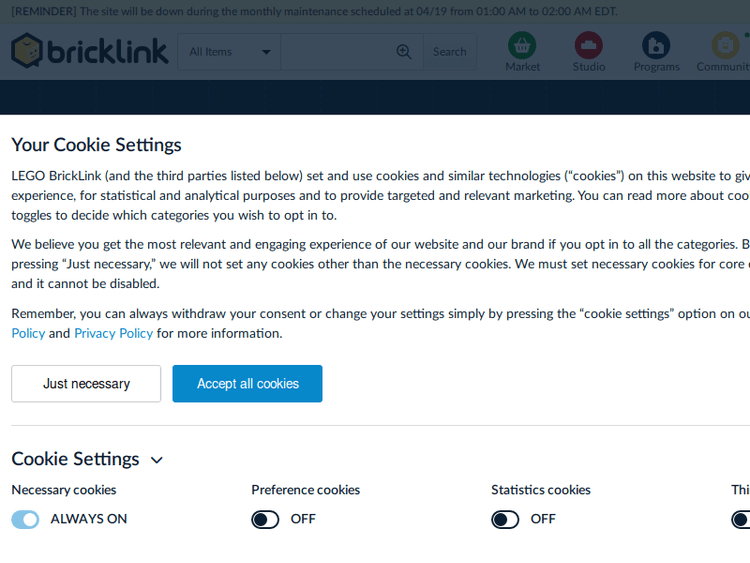This screenshot has width=750, height=563.
Task: Open the Community icon
Action: (726, 46)
